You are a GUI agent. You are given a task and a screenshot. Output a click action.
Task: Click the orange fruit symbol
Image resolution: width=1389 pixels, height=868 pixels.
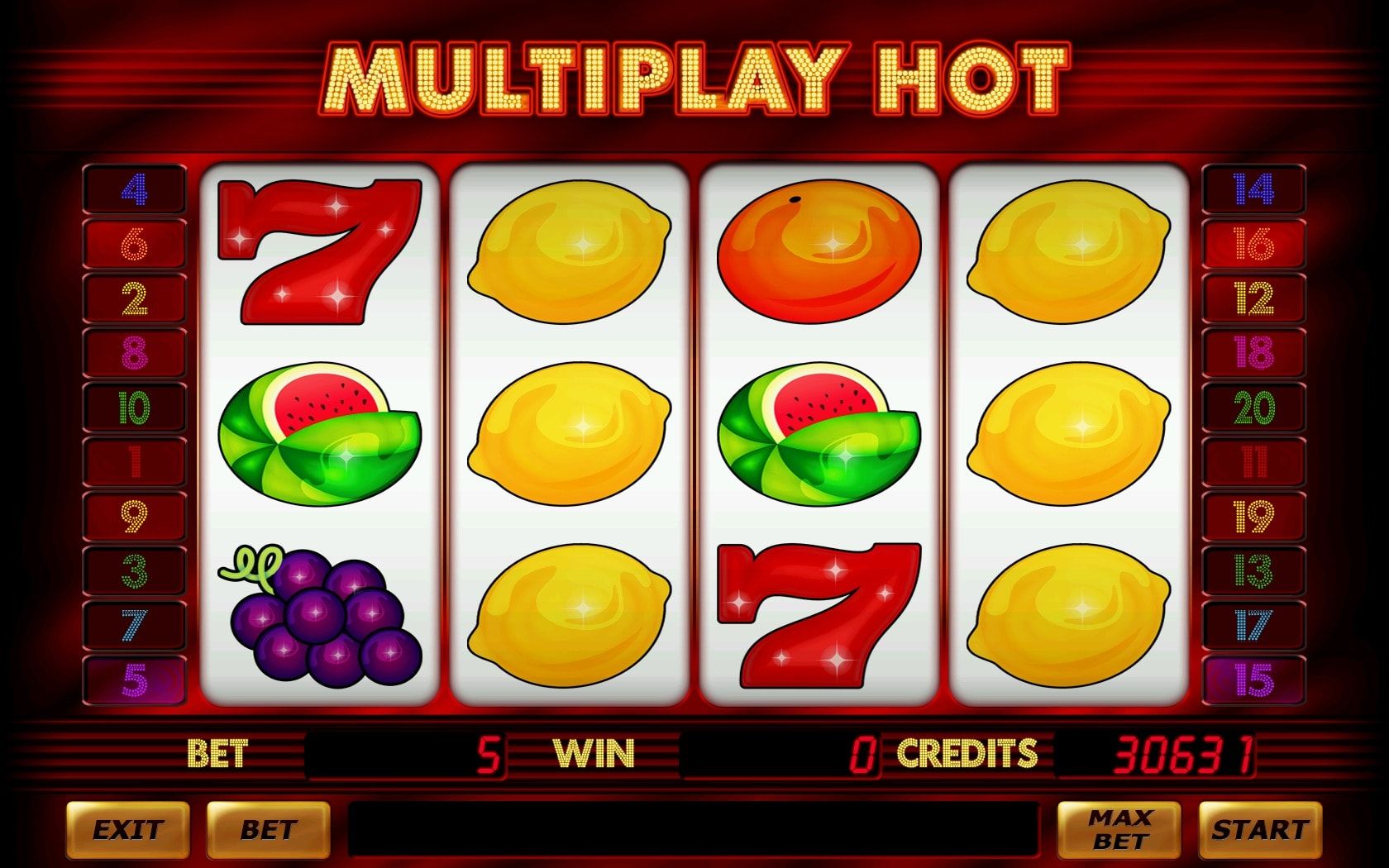(819, 252)
